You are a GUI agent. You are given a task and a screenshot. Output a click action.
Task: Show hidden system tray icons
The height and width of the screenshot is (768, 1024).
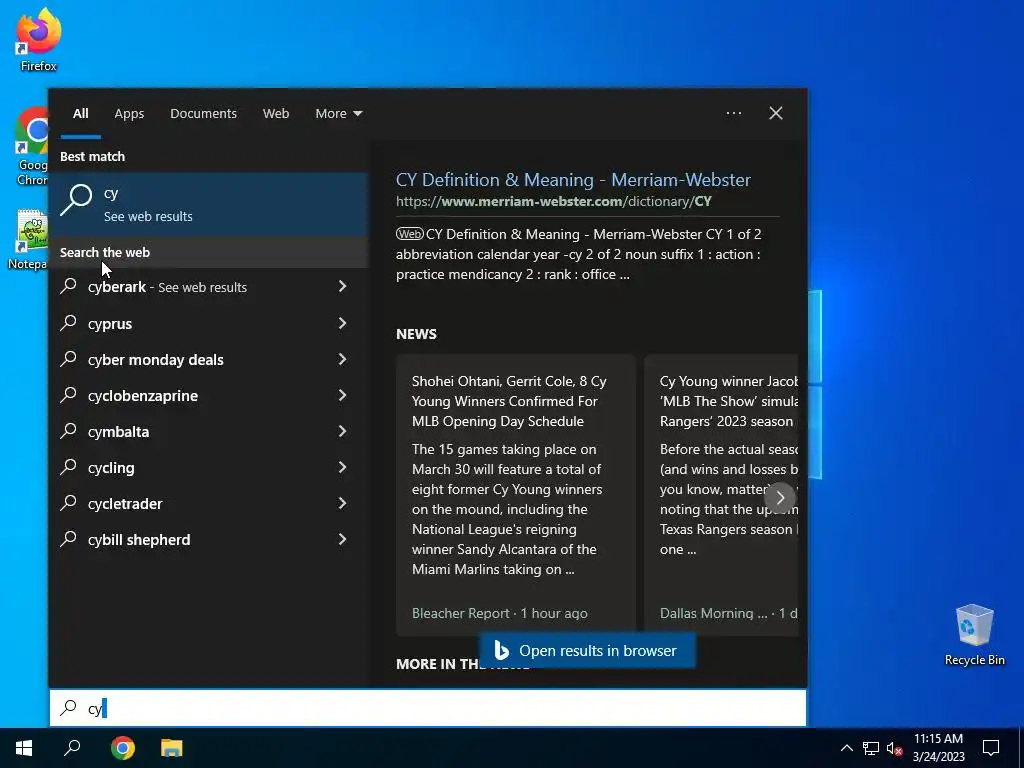[x=846, y=748]
